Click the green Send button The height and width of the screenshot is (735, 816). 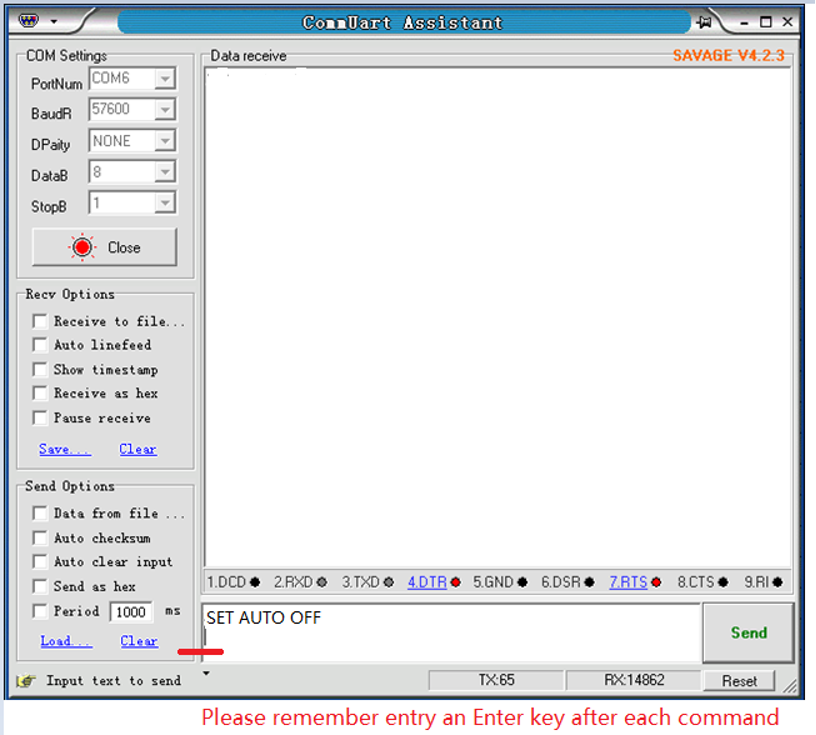tap(748, 633)
